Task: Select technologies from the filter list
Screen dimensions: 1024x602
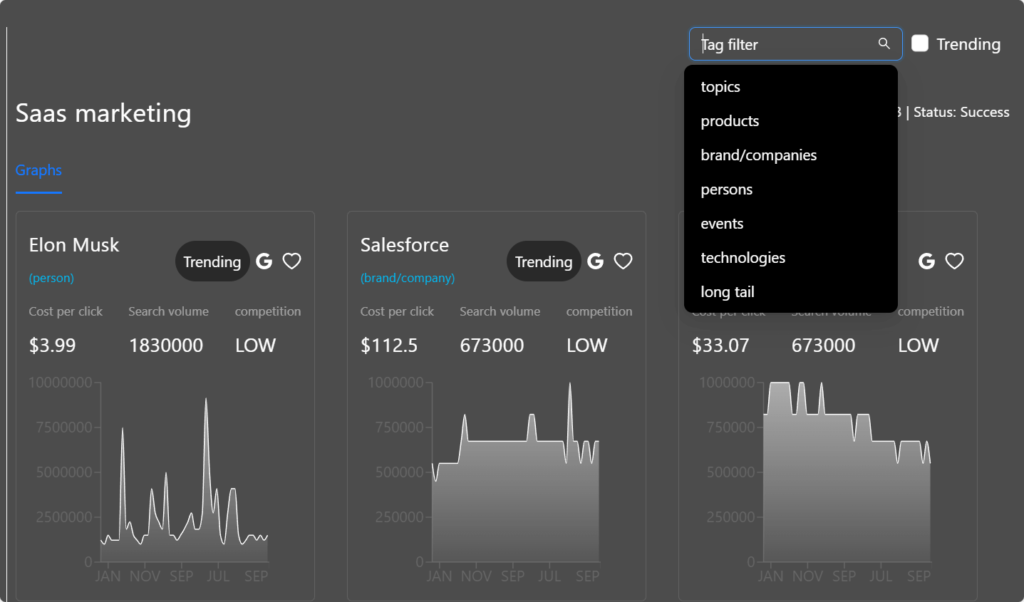Action: (743, 257)
